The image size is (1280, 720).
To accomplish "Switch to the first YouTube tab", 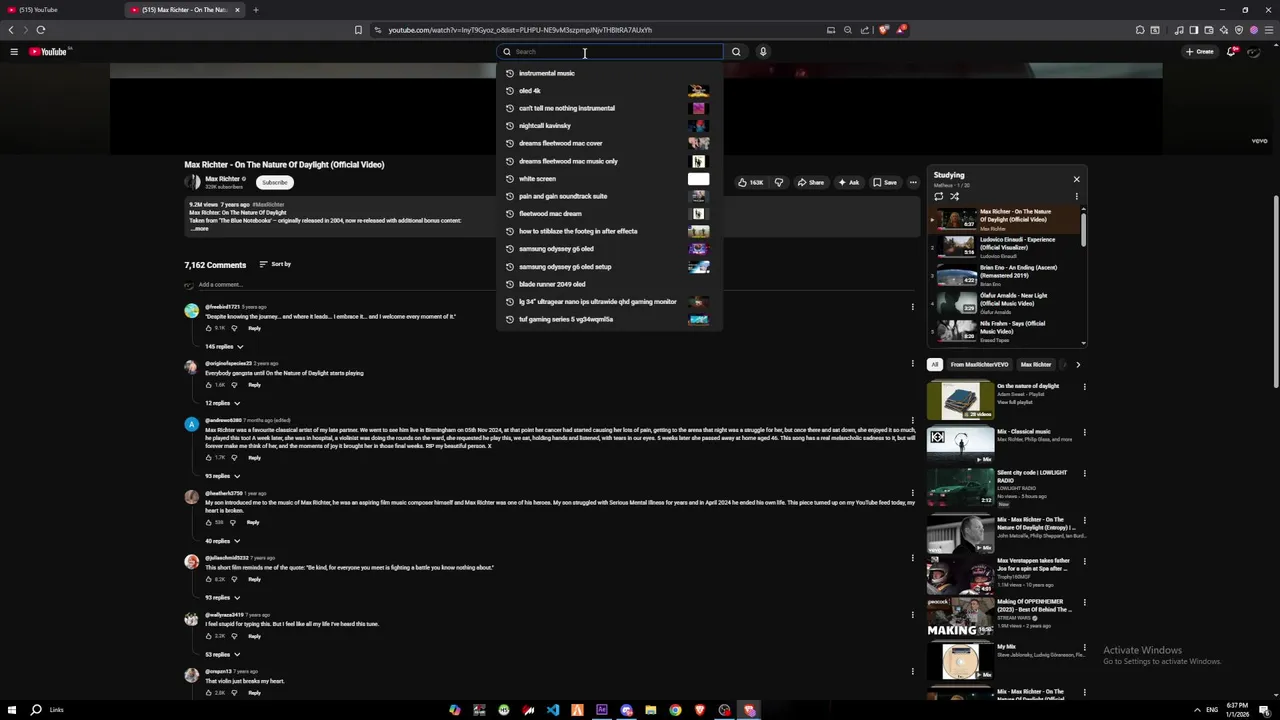I will click(x=62, y=10).
